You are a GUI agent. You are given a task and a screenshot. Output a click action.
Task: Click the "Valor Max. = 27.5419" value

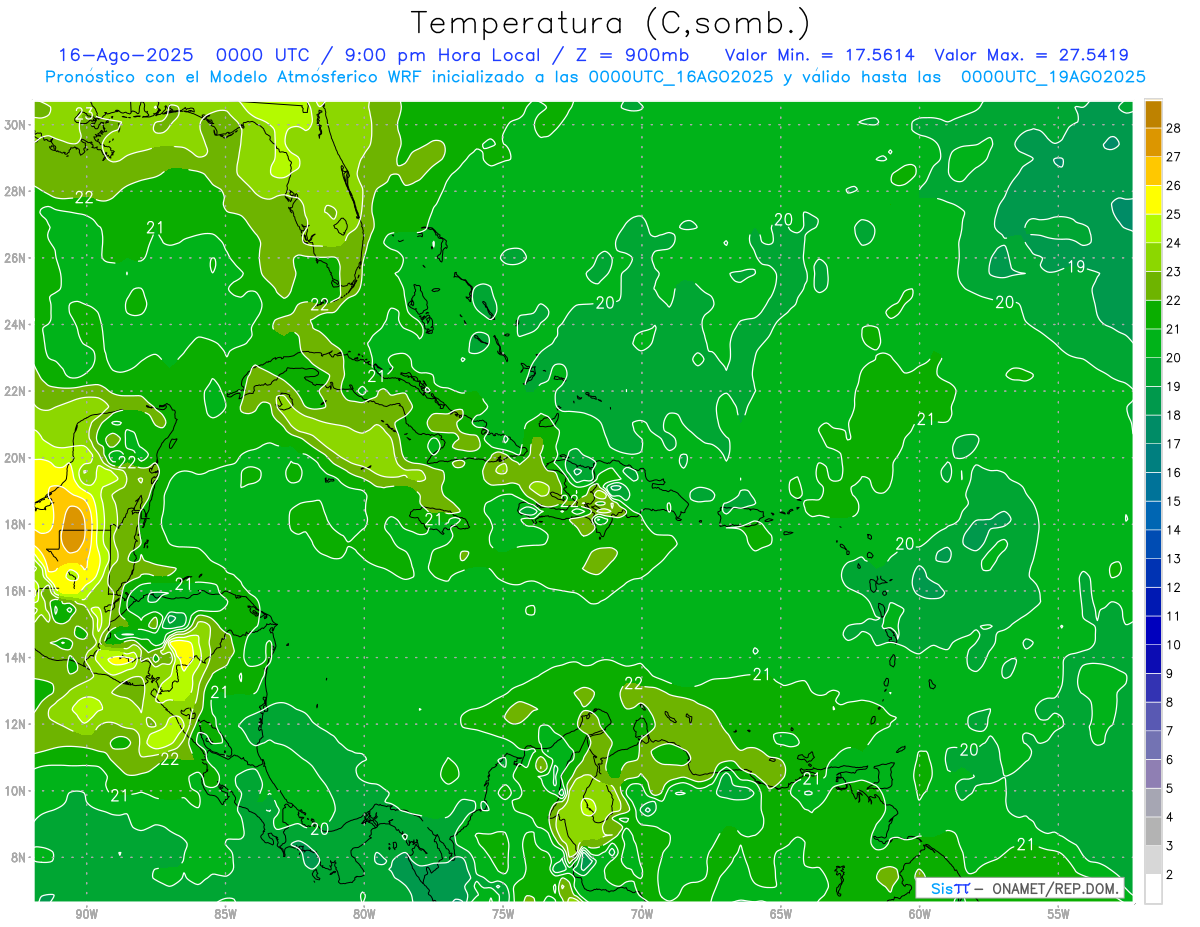tap(1031, 55)
